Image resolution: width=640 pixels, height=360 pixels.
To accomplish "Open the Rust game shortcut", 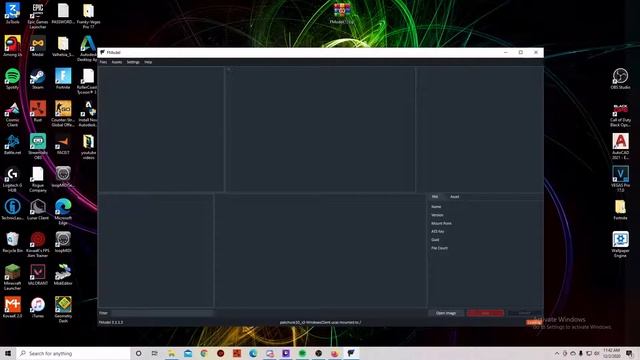I will click(38, 111).
